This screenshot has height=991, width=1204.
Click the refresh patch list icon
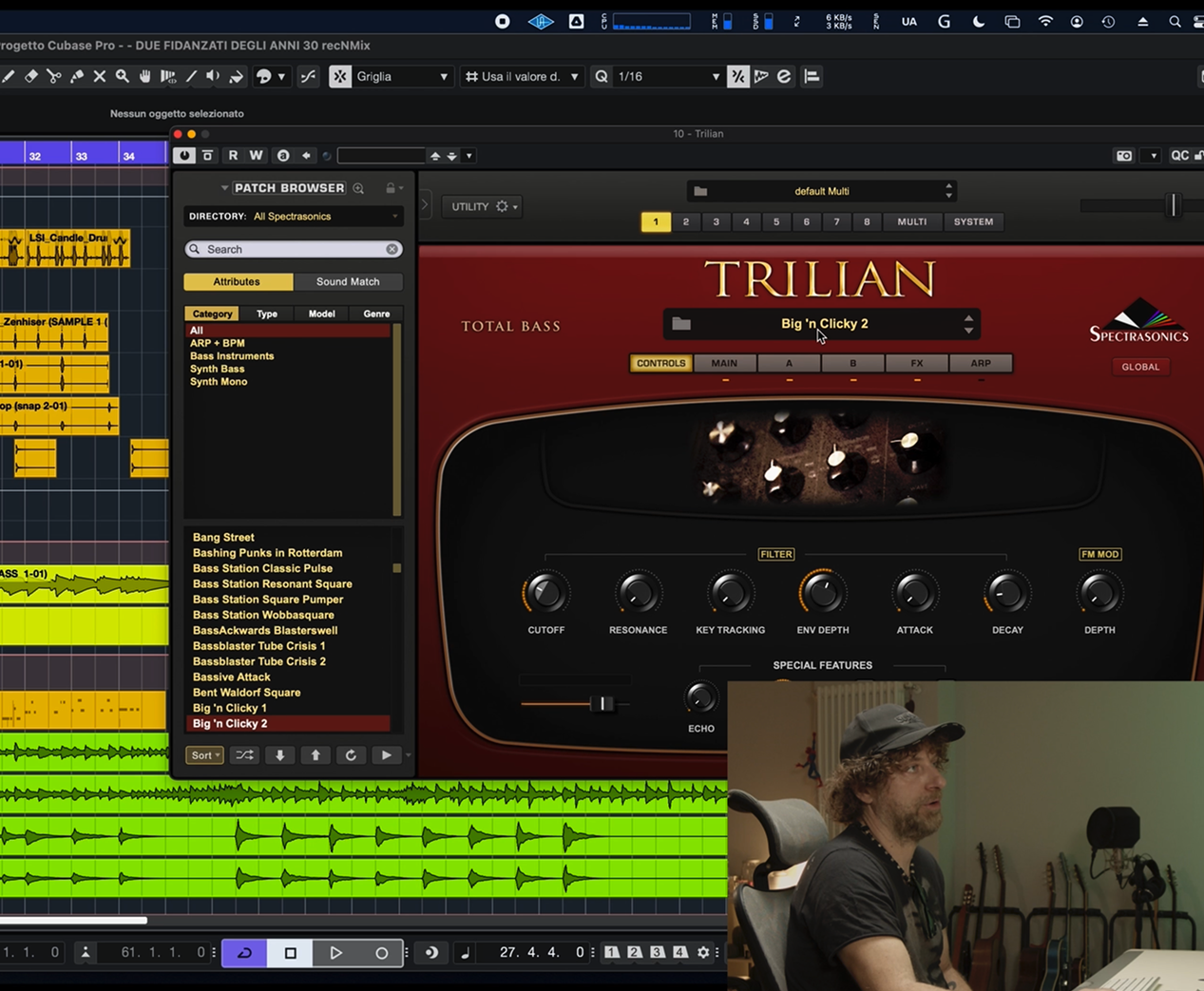pyautogui.click(x=351, y=755)
